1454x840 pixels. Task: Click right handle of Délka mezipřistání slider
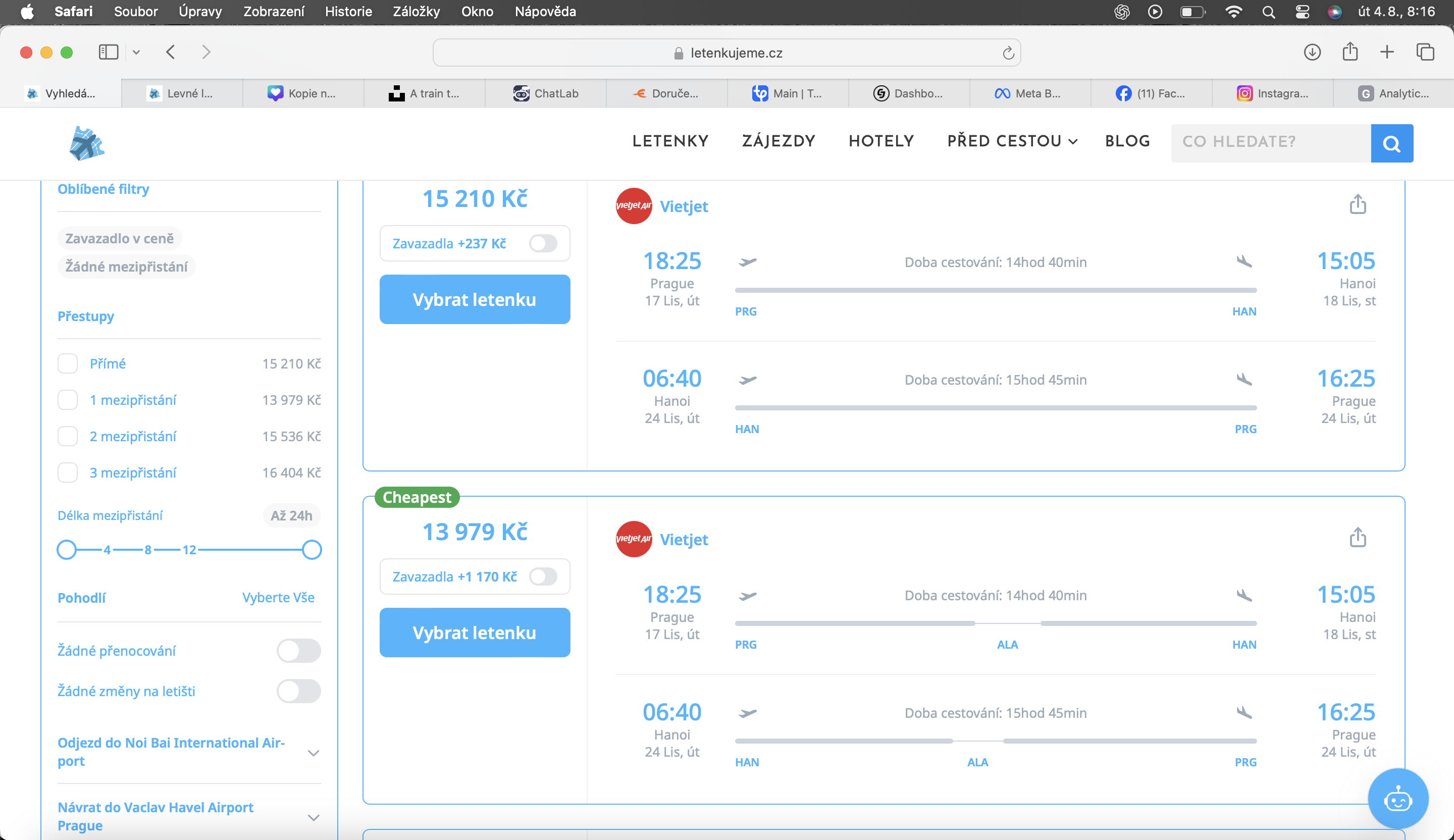(x=311, y=550)
